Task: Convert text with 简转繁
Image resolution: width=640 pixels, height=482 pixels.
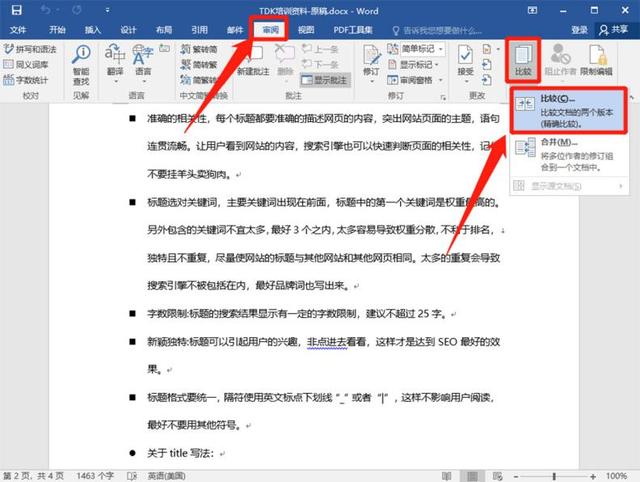Action: [x=199, y=64]
